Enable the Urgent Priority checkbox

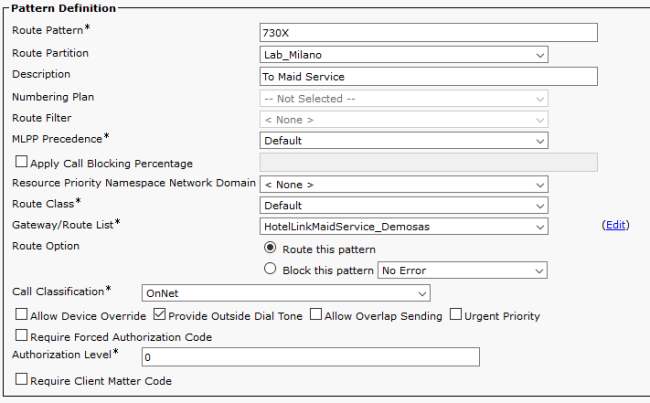click(456, 316)
